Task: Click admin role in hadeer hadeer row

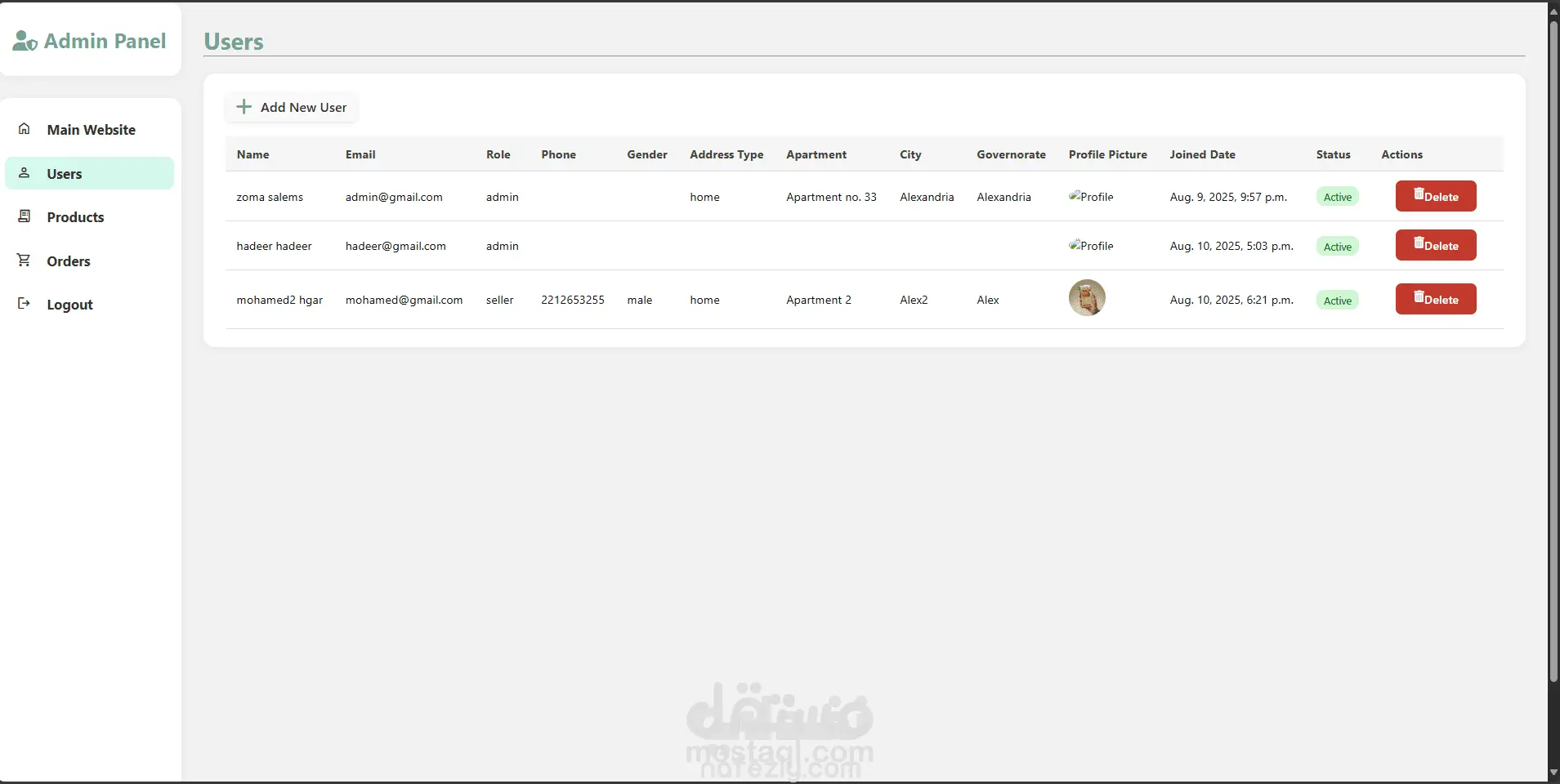Action: (503, 246)
